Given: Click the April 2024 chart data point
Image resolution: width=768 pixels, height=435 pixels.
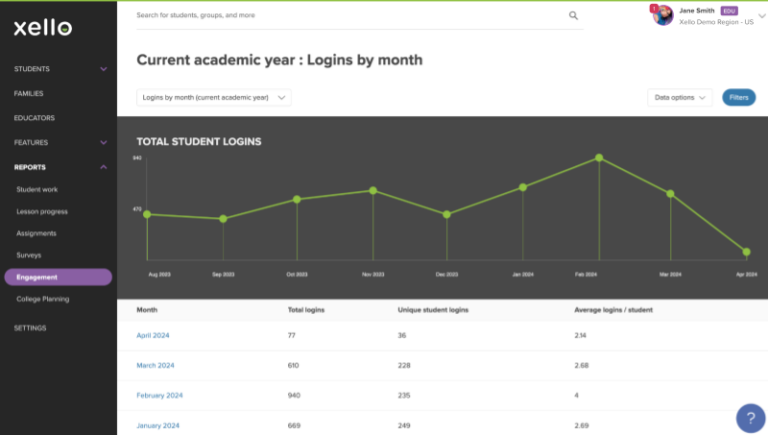Looking at the screenshot, I should click(746, 252).
